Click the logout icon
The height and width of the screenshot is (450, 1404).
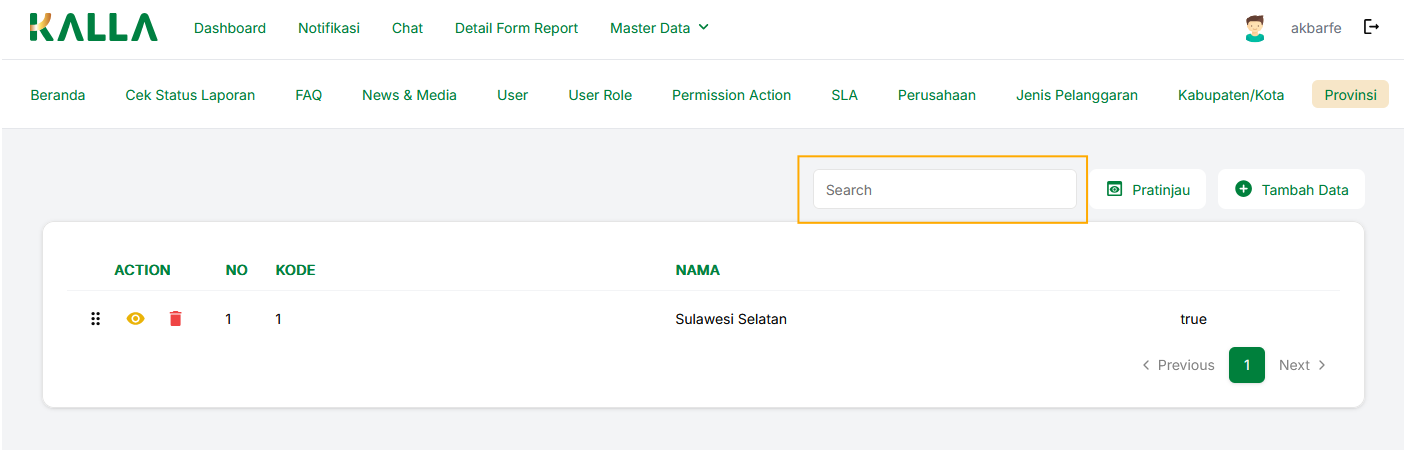click(1371, 27)
